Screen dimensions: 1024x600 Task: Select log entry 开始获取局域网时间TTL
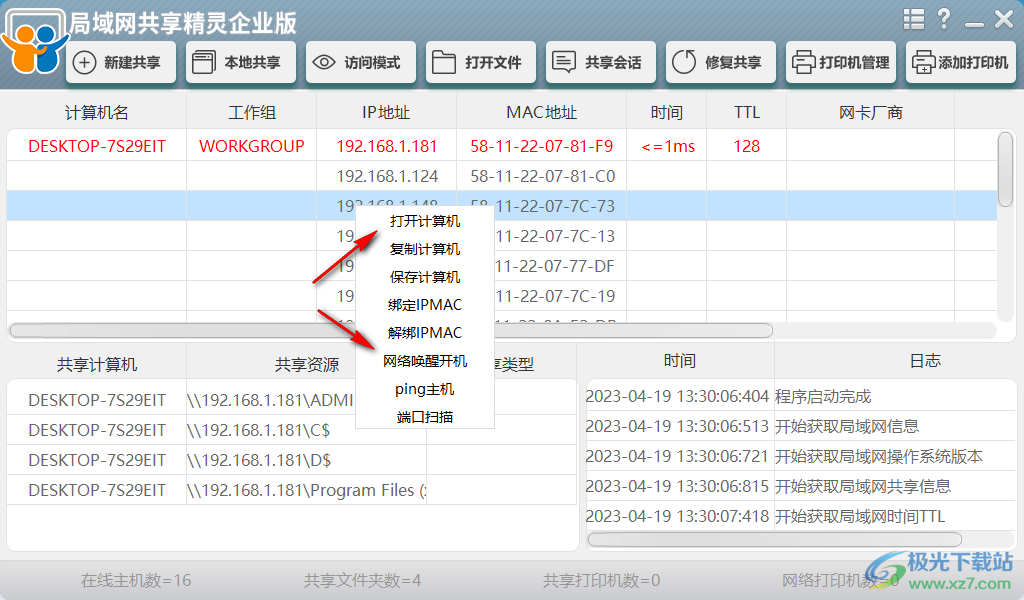point(860,516)
